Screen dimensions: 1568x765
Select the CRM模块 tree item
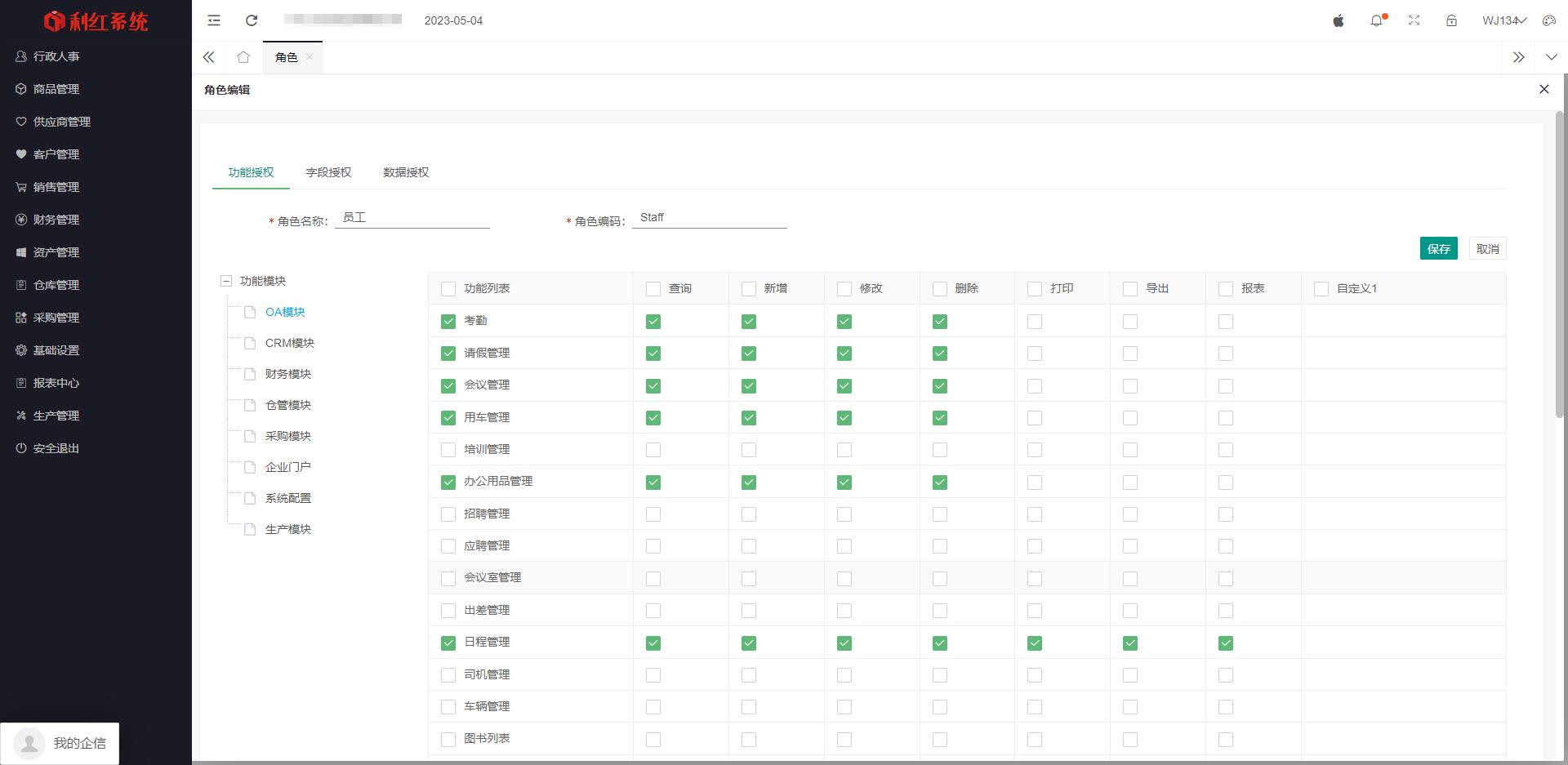(x=291, y=343)
